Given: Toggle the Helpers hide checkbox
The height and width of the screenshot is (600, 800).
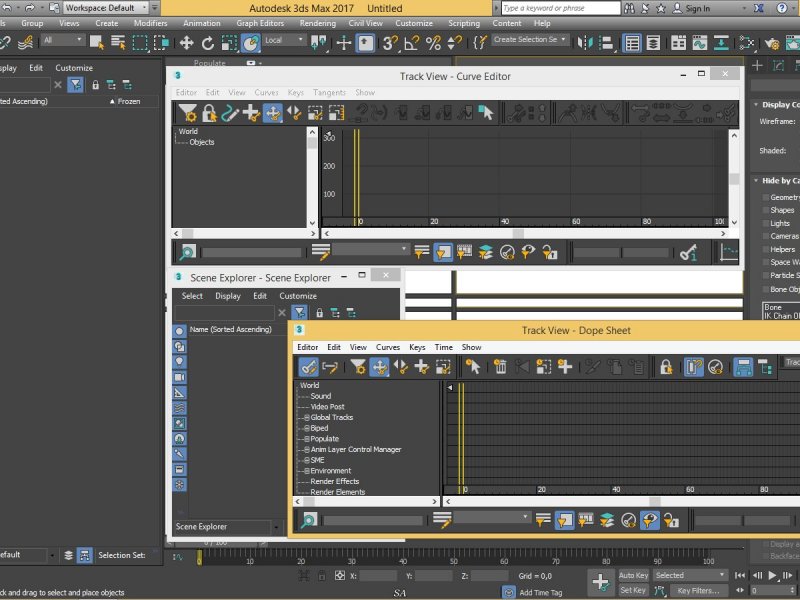Looking at the screenshot, I should (766, 249).
